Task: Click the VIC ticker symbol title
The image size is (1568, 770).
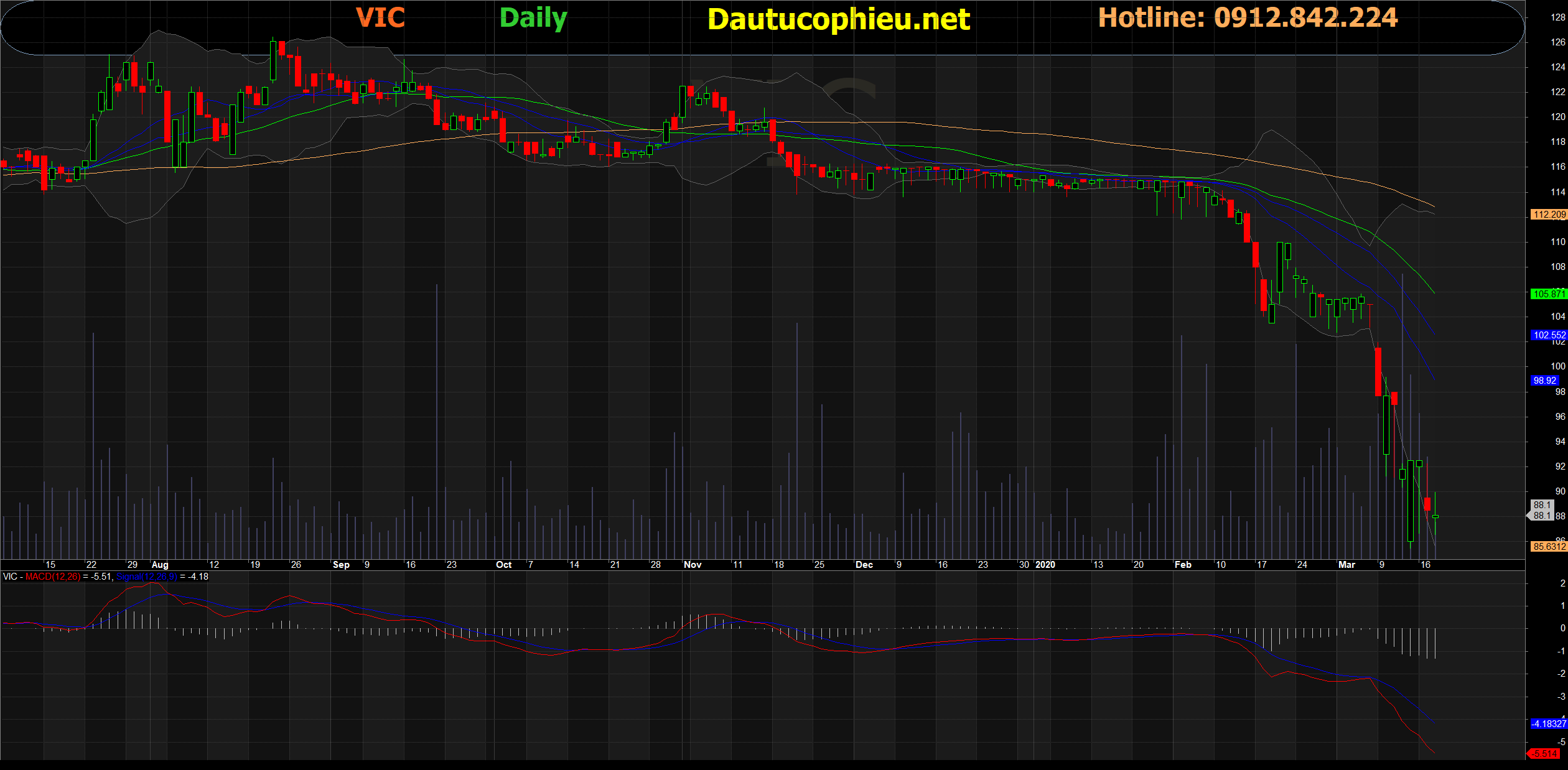Action: coord(380,17)
